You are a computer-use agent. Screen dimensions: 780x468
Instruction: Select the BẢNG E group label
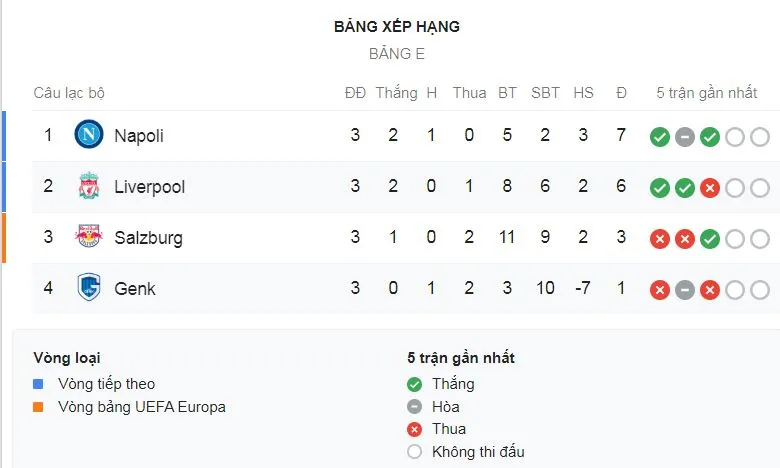(397, 54)
